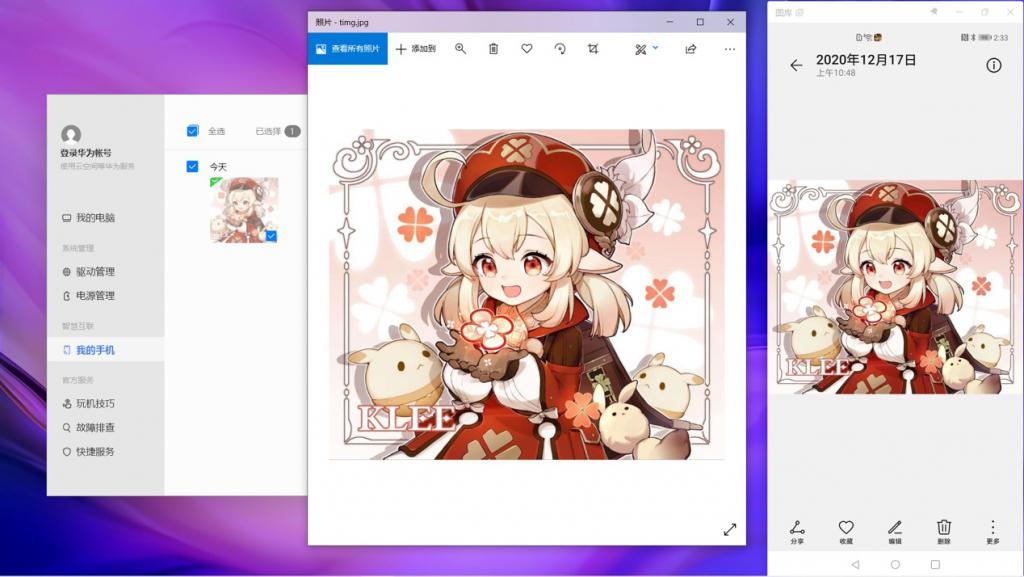This screenshot has height=577, width=1024.
Task: Select the crop tool in Photos toolbar
Action: click(x=593, y=49)
